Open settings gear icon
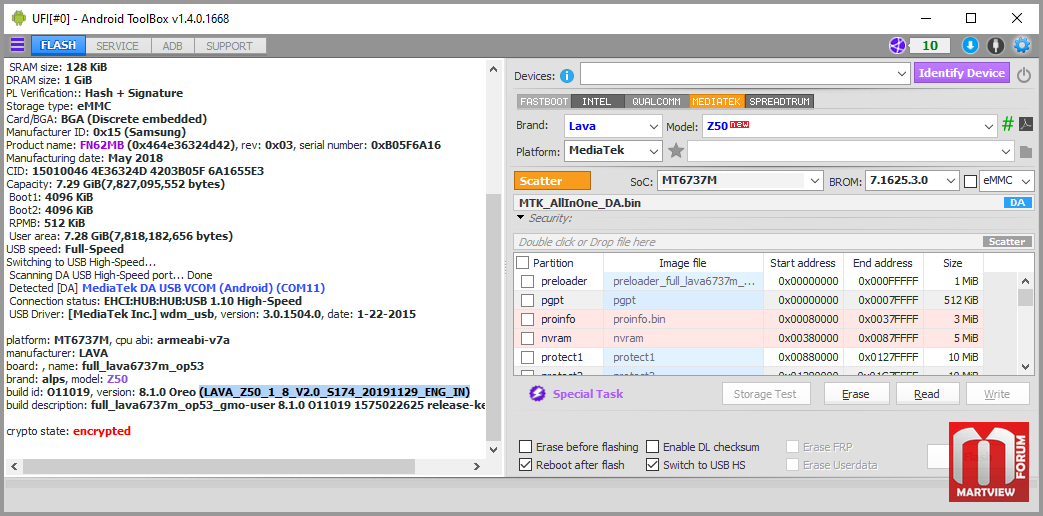This screenshot has height=516, width=1043. tap(1021, 45)
